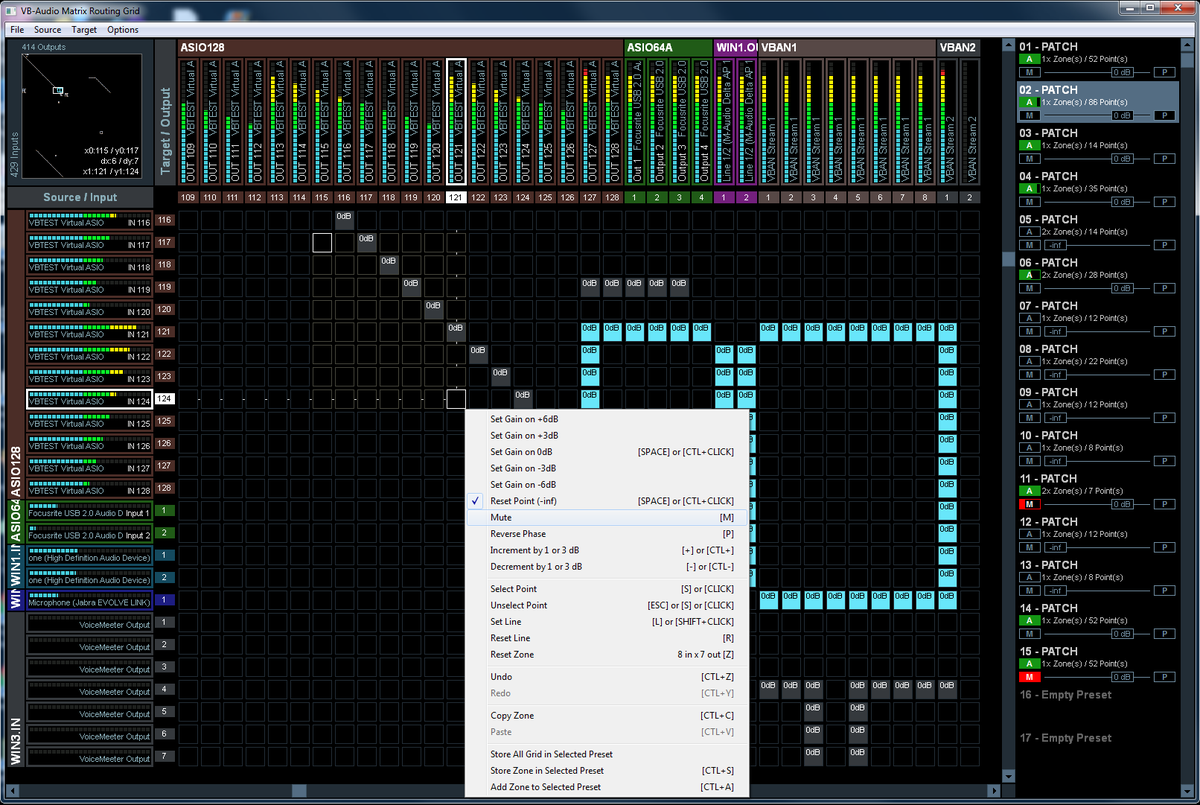
Task: Click output column number 115
Action: click(x=322, y=198)
